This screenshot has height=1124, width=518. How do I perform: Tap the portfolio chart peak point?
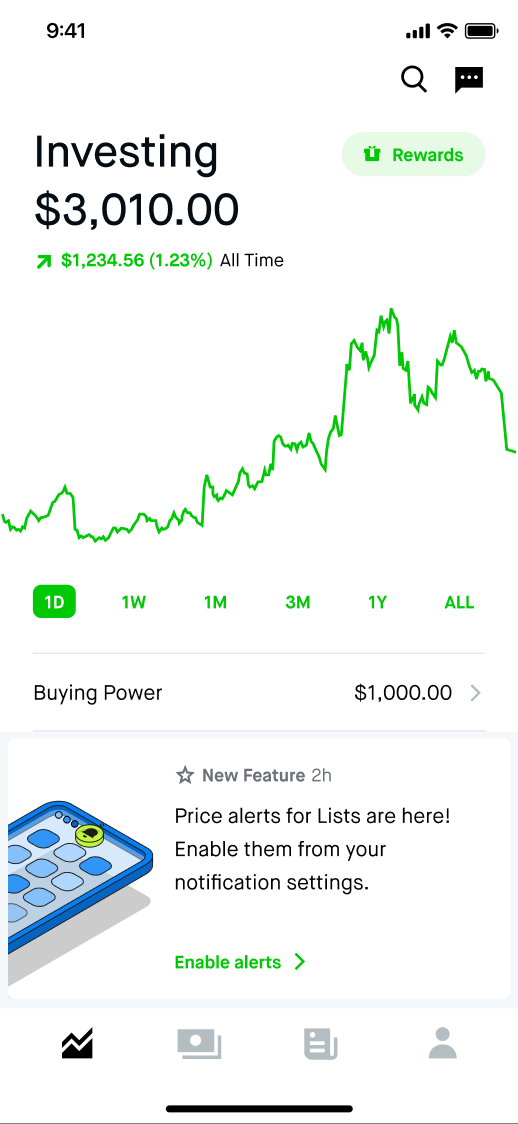point(391,310)
